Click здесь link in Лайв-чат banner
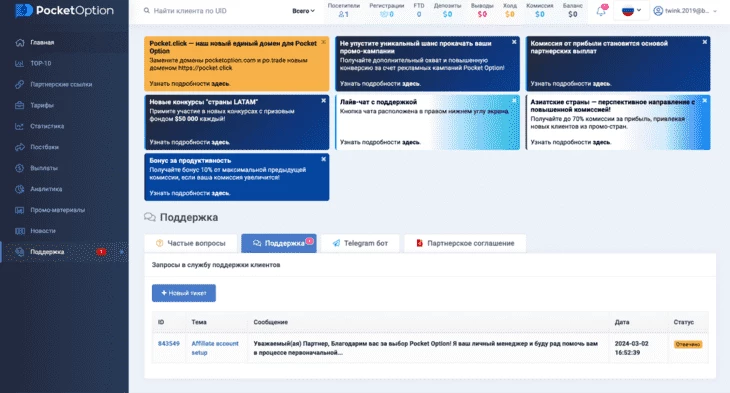The width and height of the screenshot is (730, 393). pyautogui.click(x=411, y=142)
